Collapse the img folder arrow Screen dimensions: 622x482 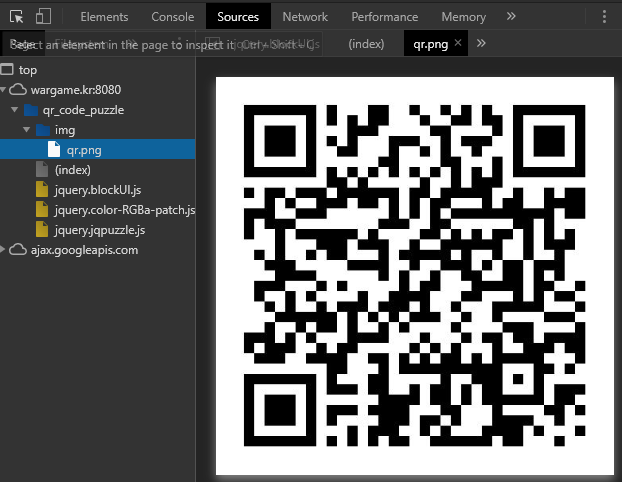(x=27, y=130)
